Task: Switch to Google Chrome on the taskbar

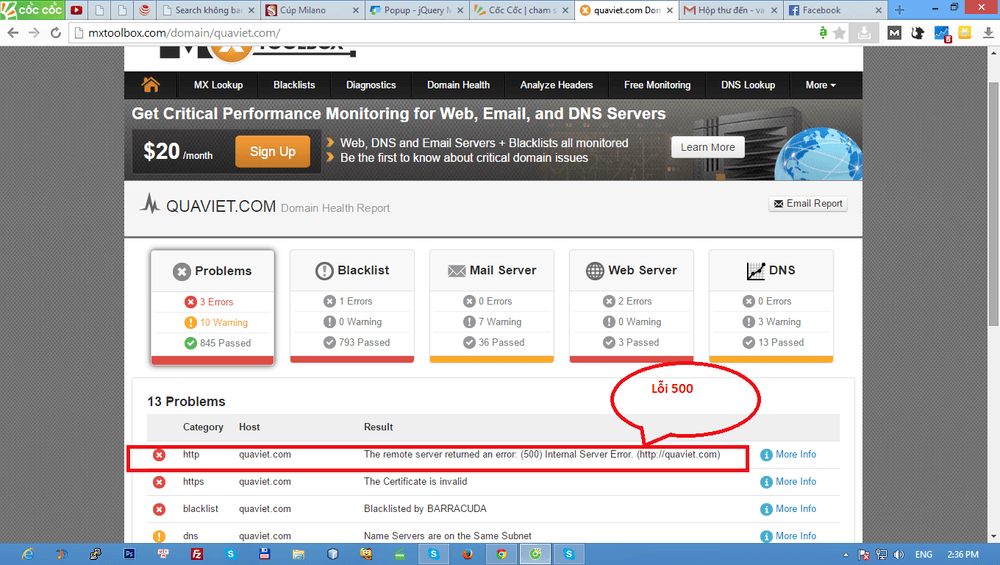Action: [501, 554]
